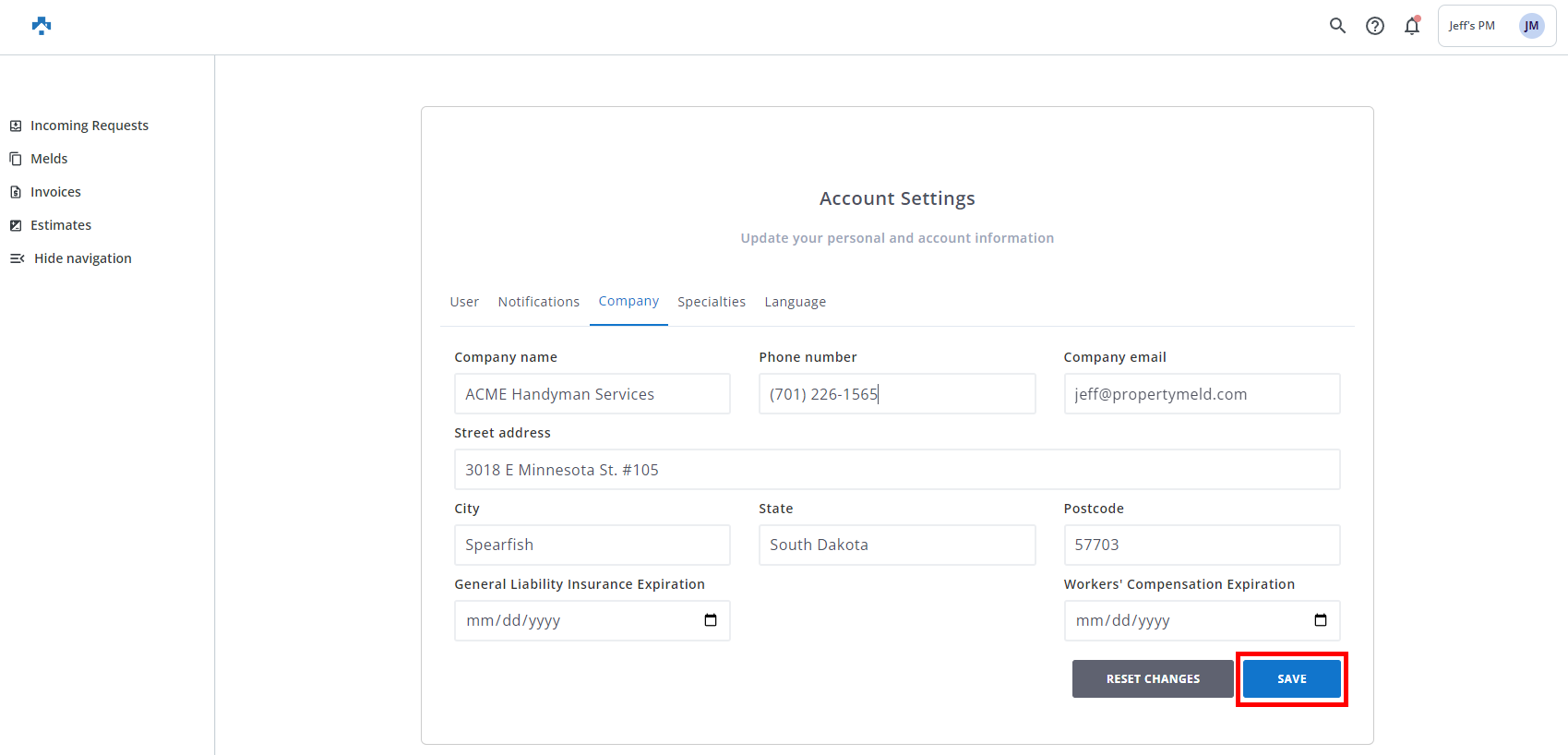Image resolution: width=1568 pixels, height=755 pixels.
Task: Open Workers' Compensation Expiration calendar picker
Action: (x=1321, y=620)
